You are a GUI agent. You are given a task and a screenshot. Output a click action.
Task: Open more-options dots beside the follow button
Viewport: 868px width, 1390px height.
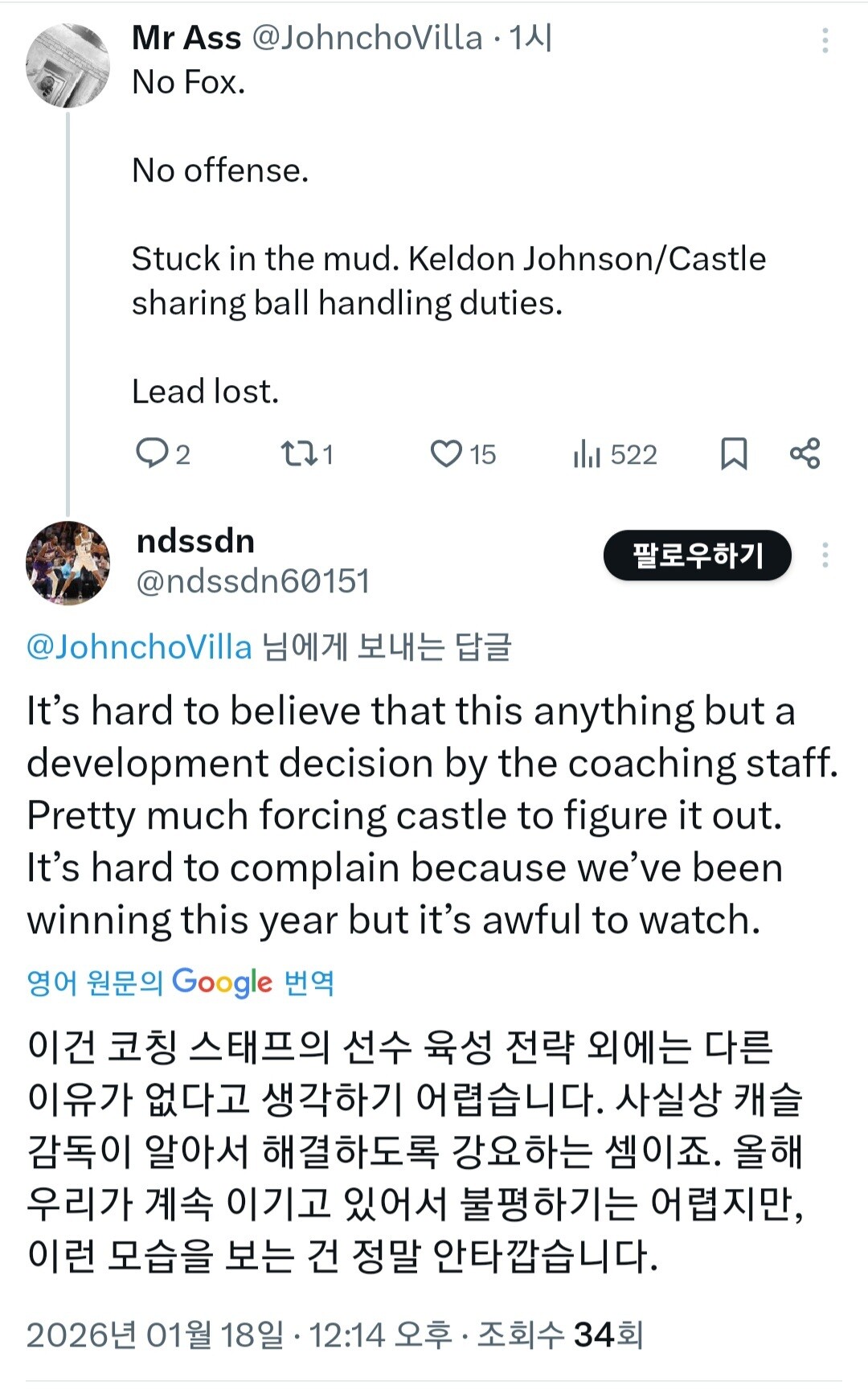[x=825, y=555]
